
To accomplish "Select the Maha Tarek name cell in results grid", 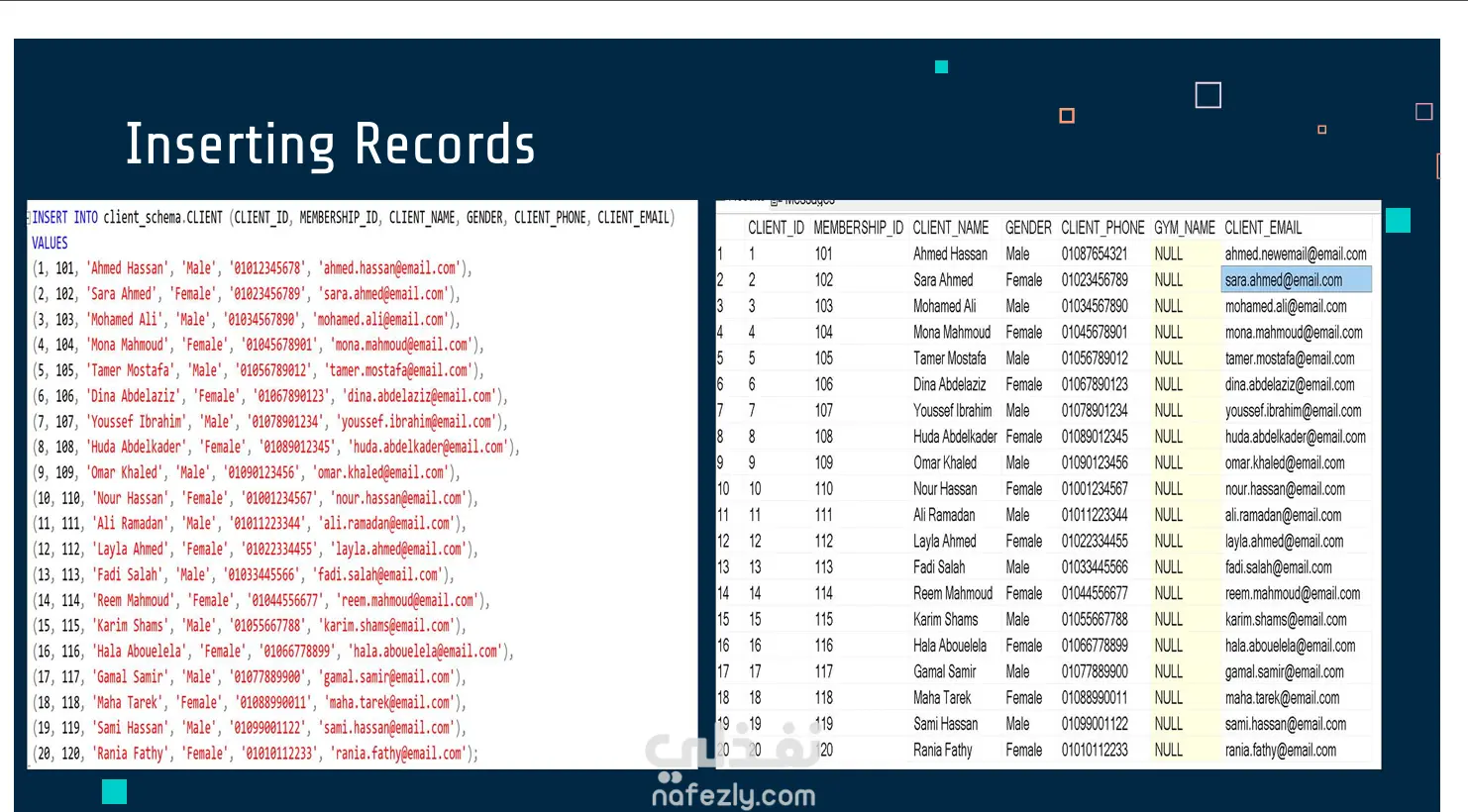I will [x=942, y=698].
